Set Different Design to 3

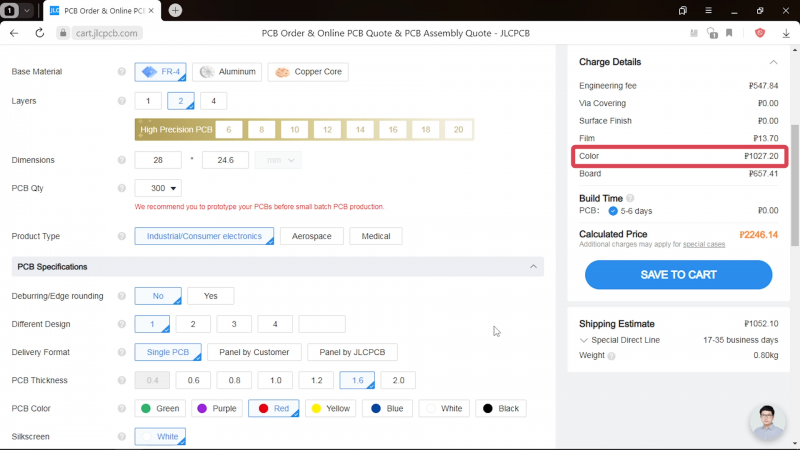coord(234,324)
